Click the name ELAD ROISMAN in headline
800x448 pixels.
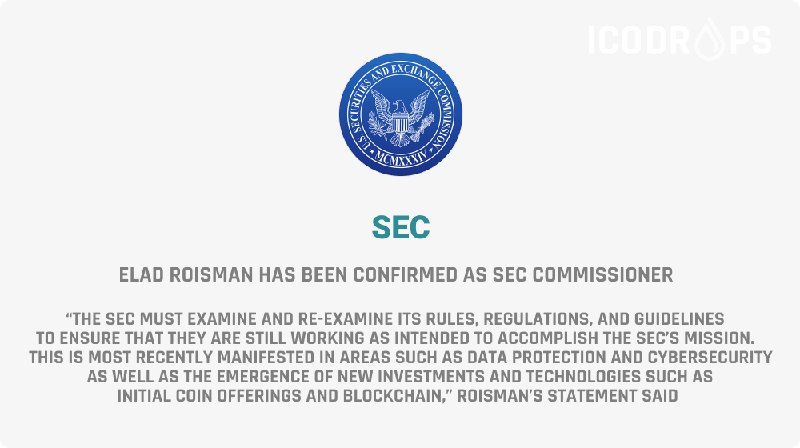click(186, 275)
